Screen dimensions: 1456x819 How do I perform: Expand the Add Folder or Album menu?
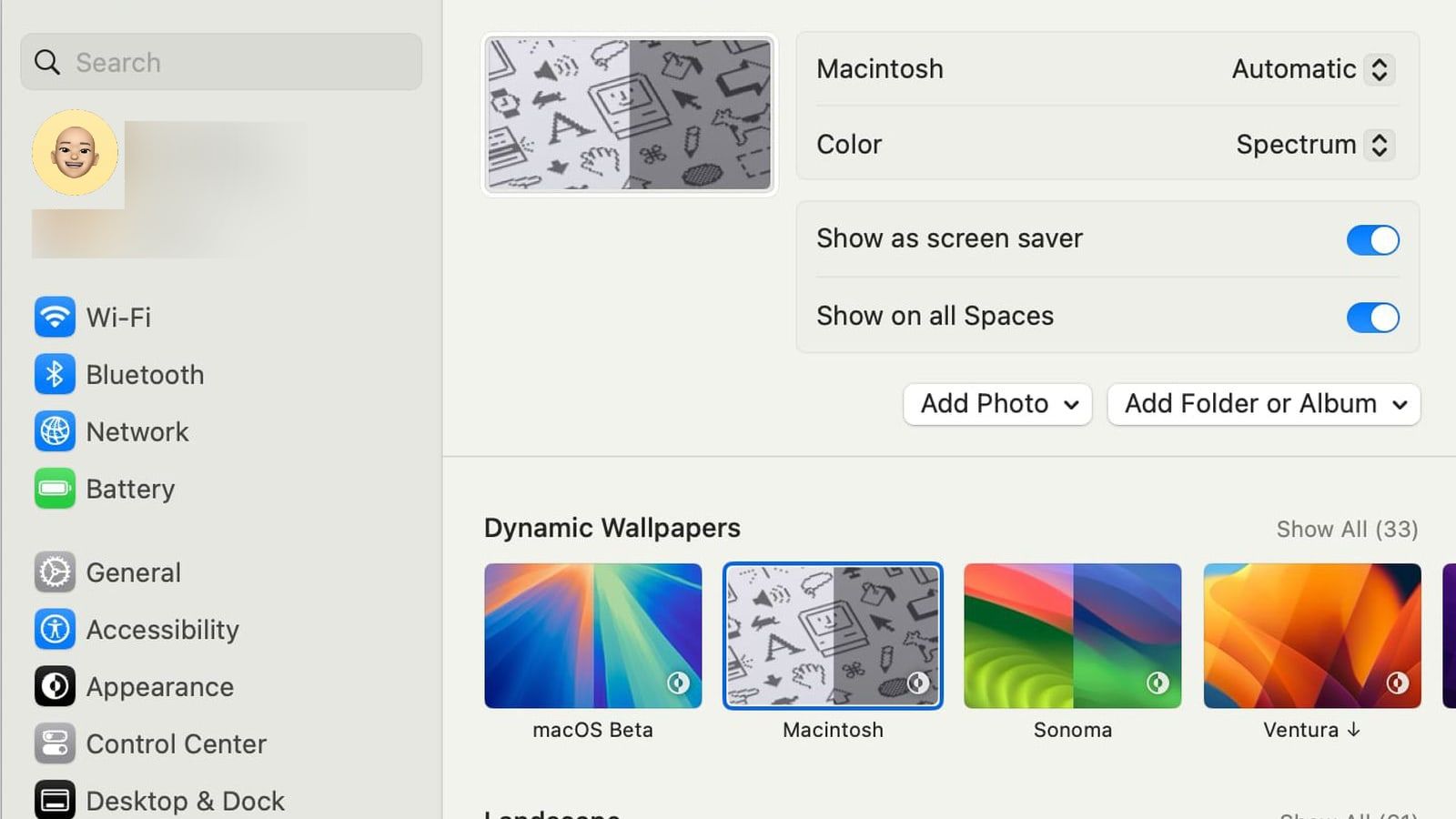(1263, 404)
